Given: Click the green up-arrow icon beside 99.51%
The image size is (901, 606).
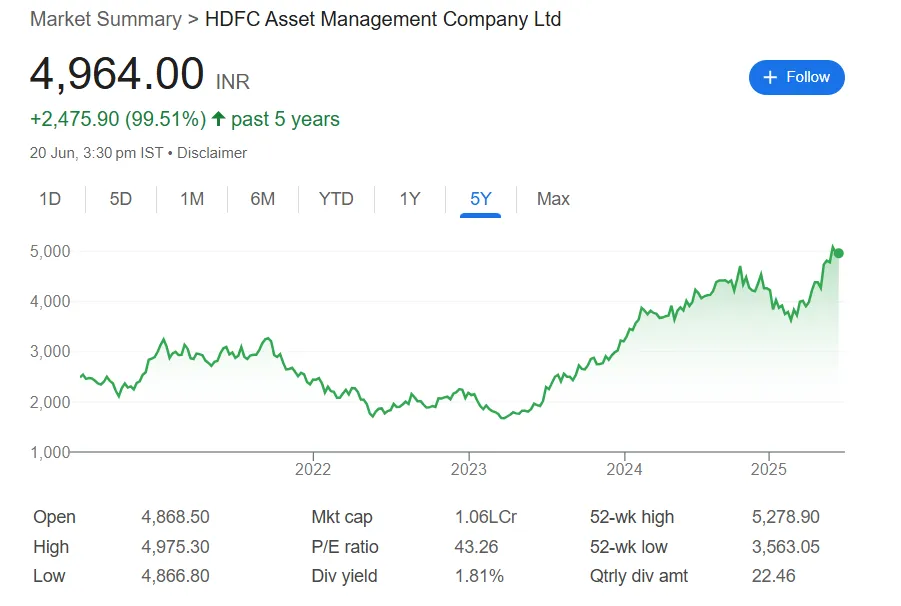Looking at the screenshot, I should click(x=218, y=119).
